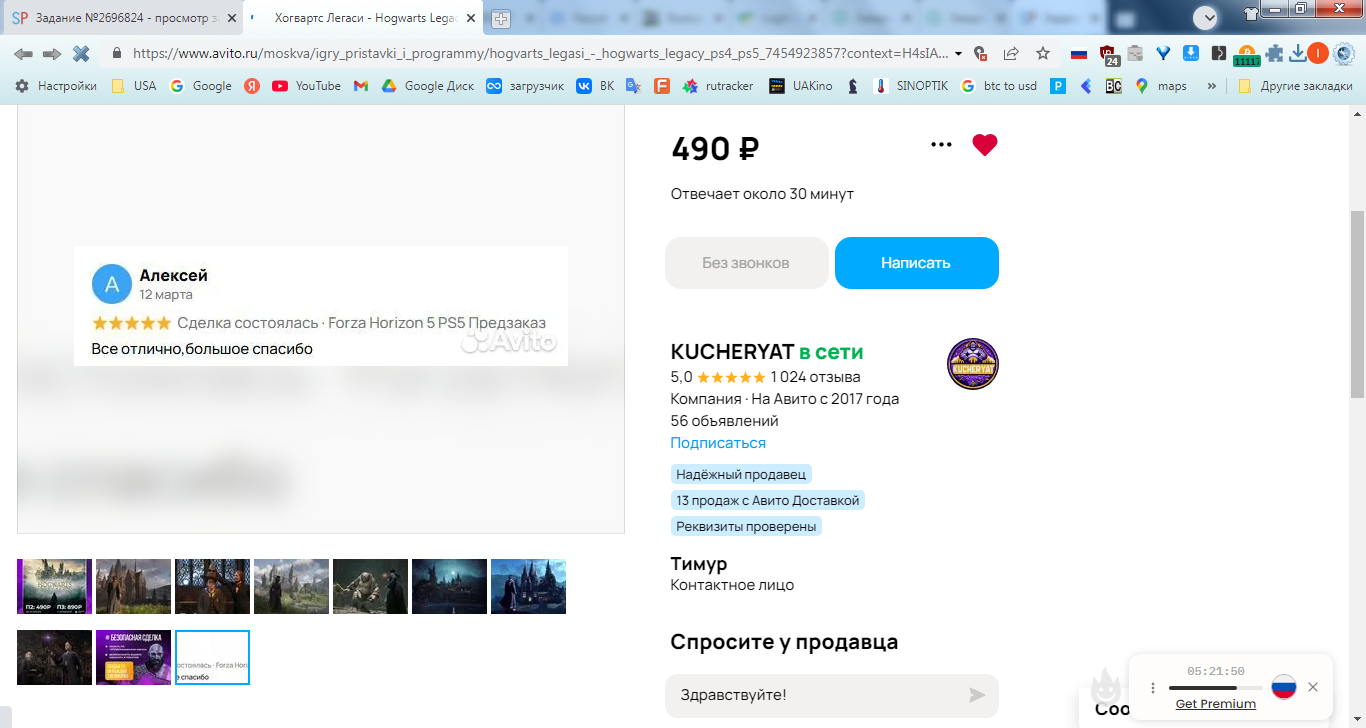1366x728 pixels.
Task: Click the Надёжный продавец badge
Action: point(741,474)
